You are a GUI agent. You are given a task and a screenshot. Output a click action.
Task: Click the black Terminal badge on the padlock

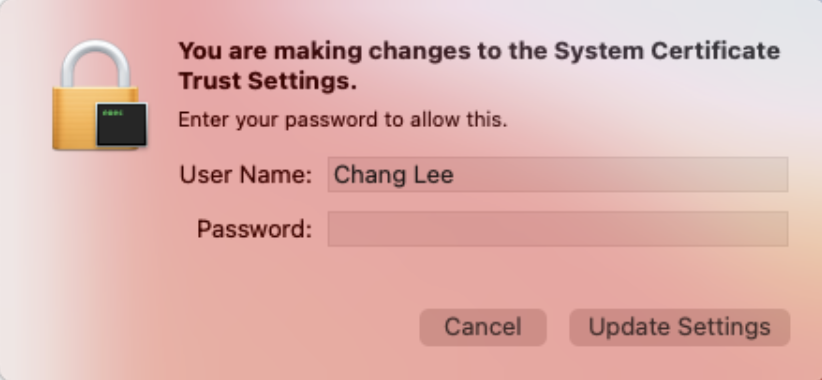click(122, 124)
